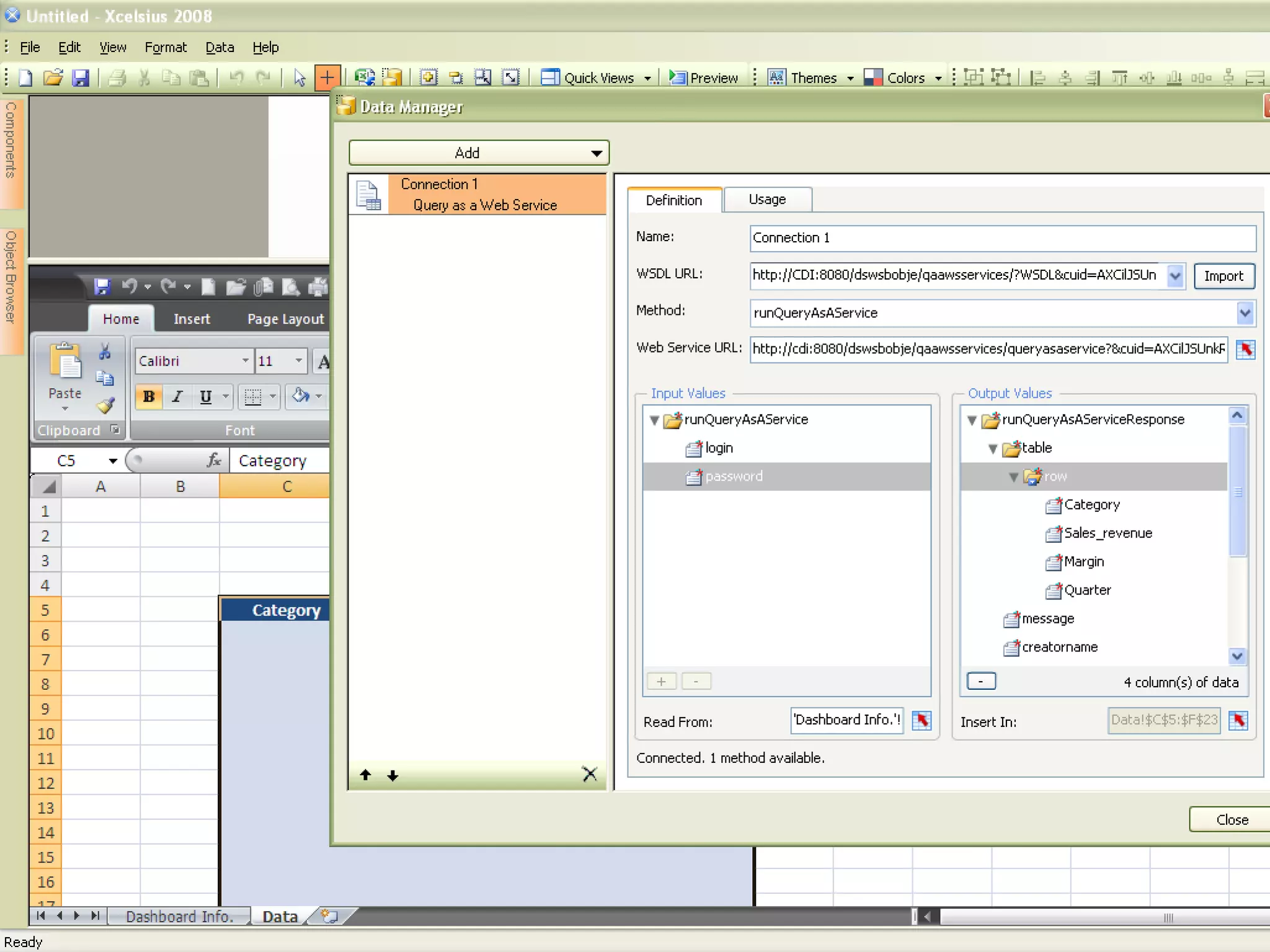Viewport: 1270px width, 952px height.
Task: Open the Method dropdown
Action: pos(1245,313)
